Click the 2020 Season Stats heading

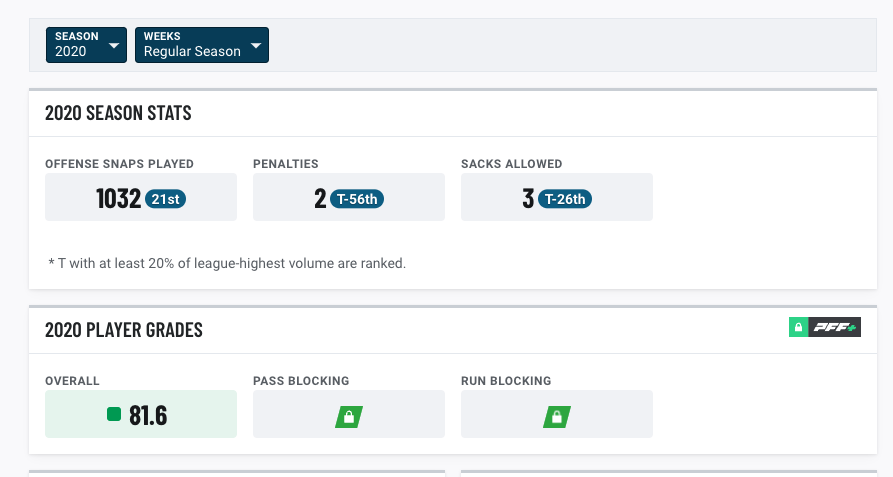click(x=118, y=113)
